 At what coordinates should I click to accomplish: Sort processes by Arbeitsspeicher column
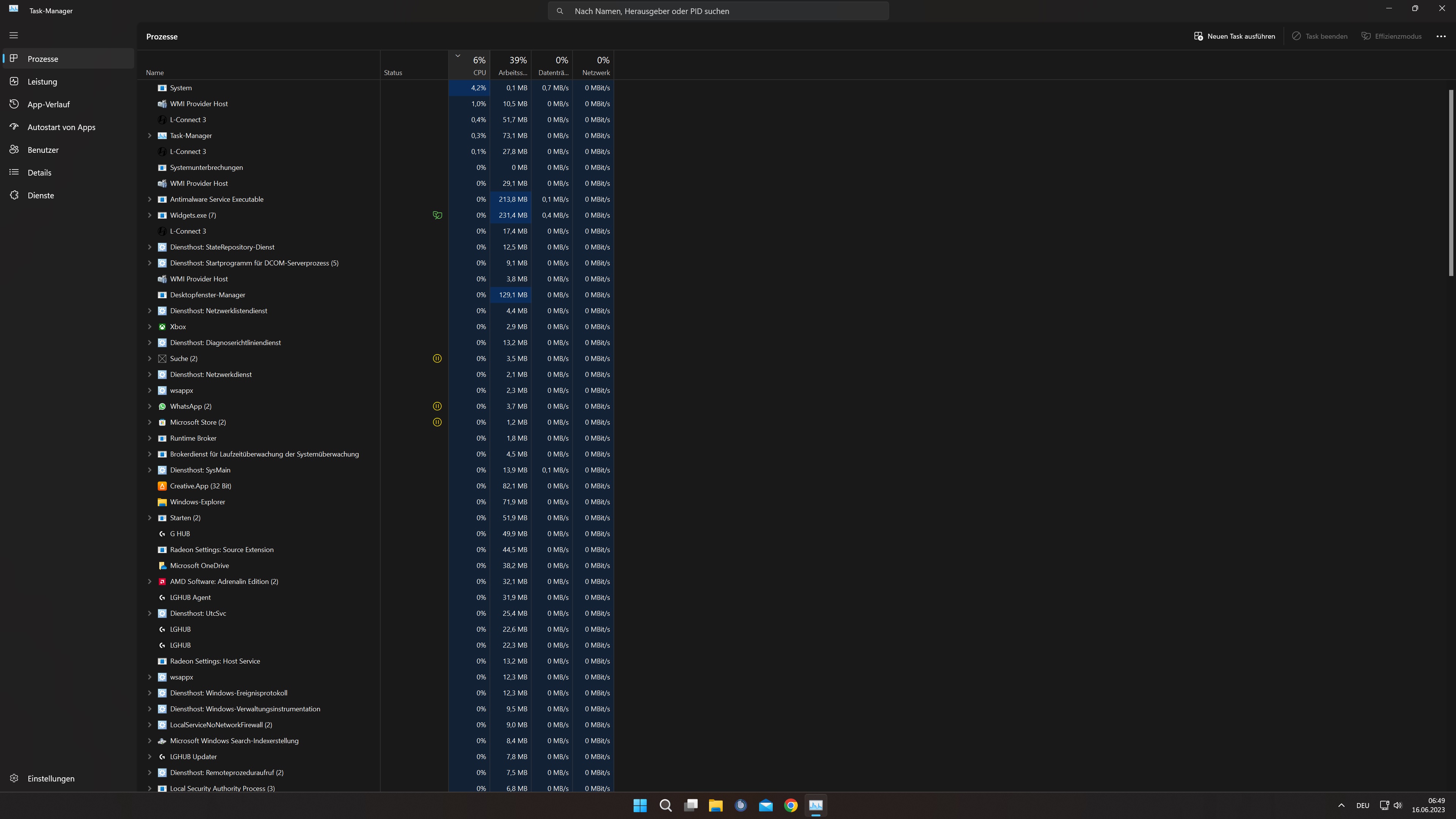(510, 66)
